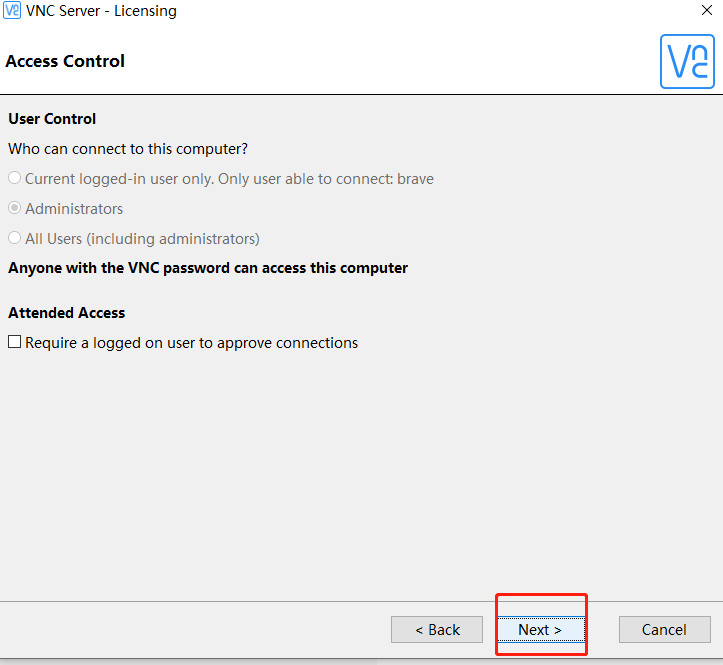Close the VNC Server Licensing window
The width and height of the screenshot is (723, 665).
click(707, 11)
